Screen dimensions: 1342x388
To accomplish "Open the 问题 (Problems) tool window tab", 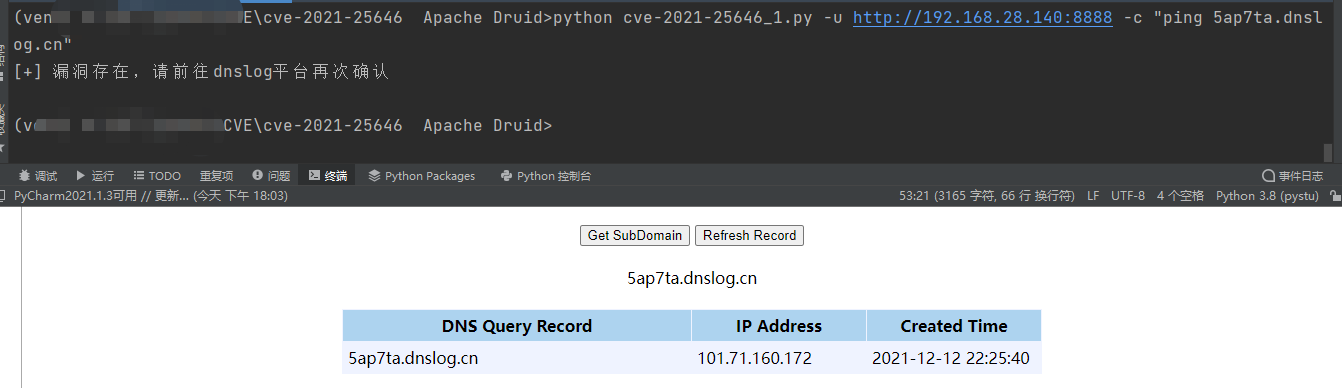I will pos(271,175).
